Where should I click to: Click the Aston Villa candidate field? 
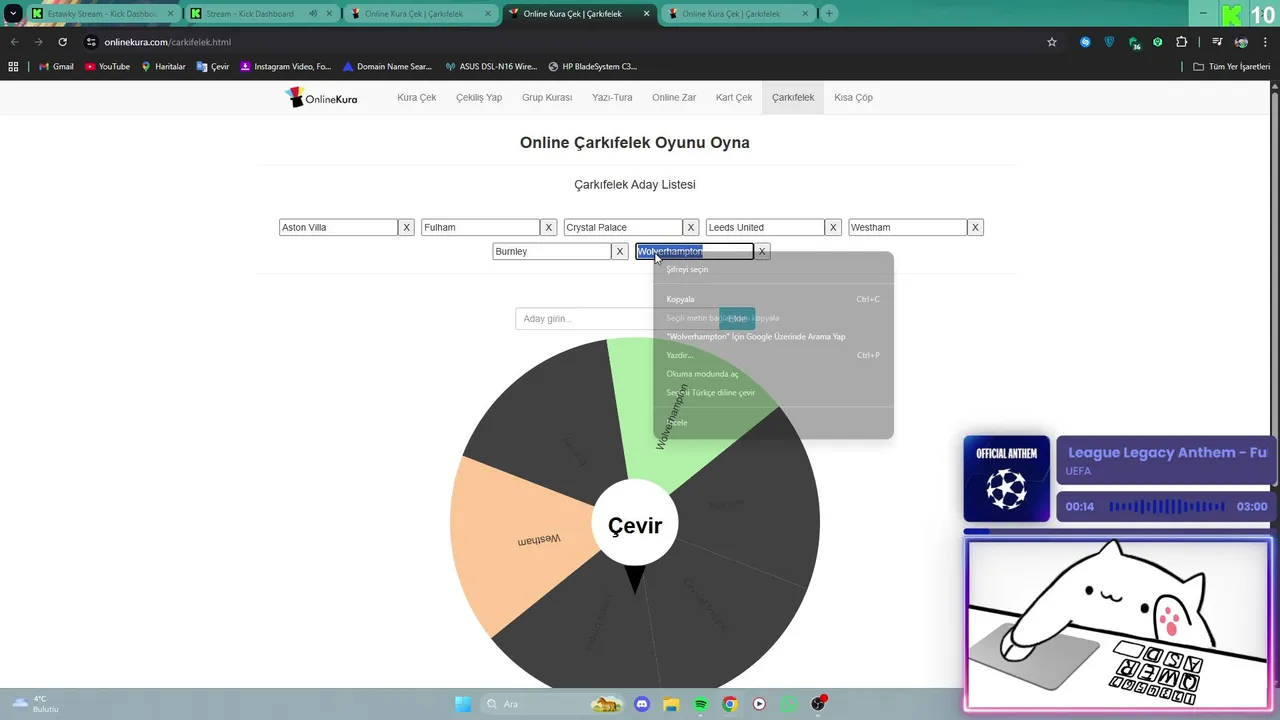338,227
